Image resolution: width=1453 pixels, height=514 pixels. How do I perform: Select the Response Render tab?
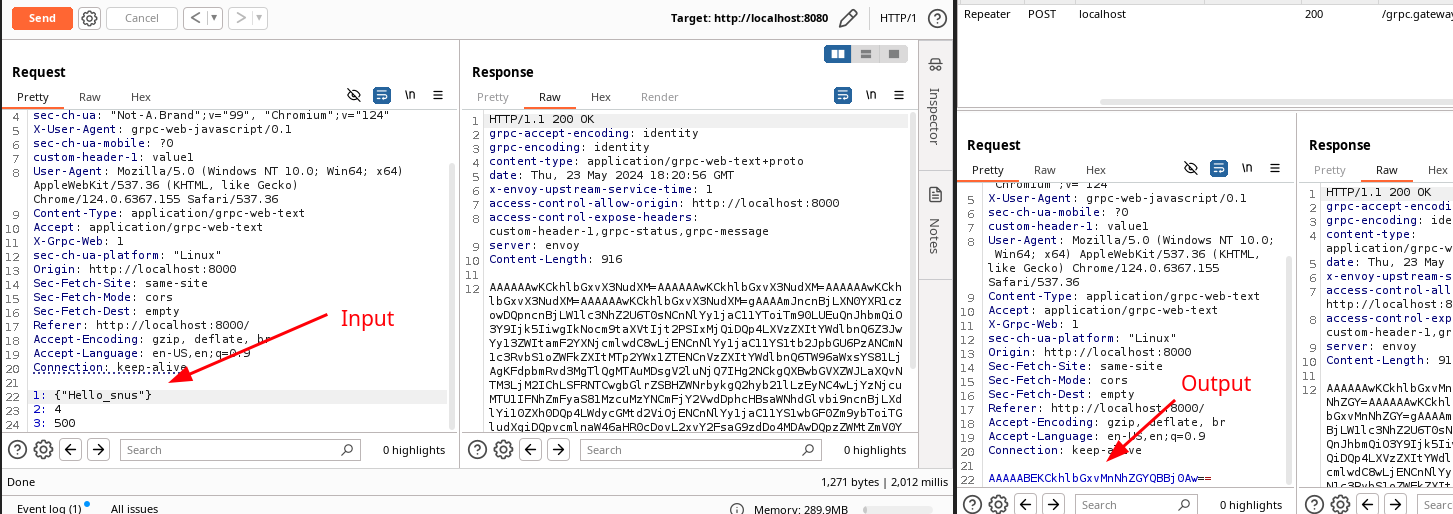coord(660,97)
